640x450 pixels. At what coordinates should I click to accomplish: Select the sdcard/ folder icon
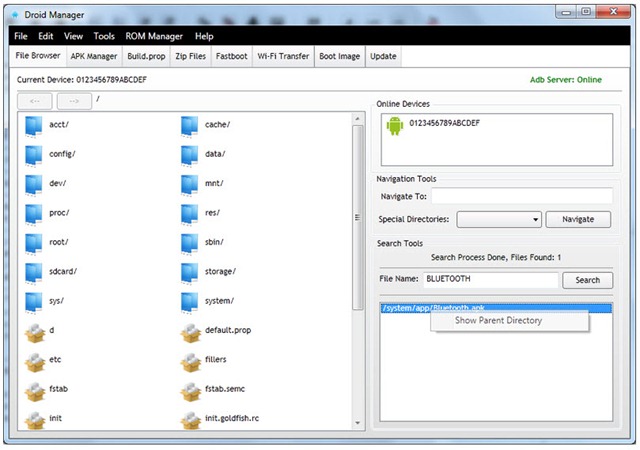pyautogui.click(x=33, y=273)
